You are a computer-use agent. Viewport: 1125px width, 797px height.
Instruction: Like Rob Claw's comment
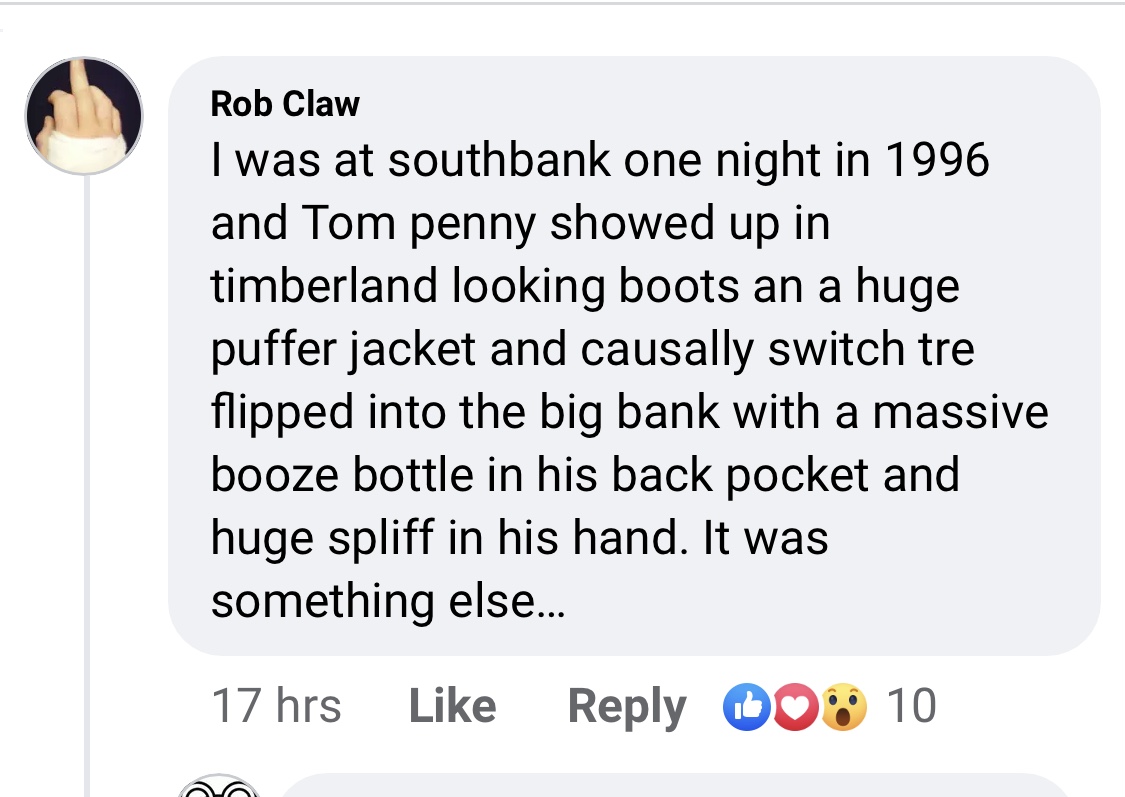[x=452, y=706]
